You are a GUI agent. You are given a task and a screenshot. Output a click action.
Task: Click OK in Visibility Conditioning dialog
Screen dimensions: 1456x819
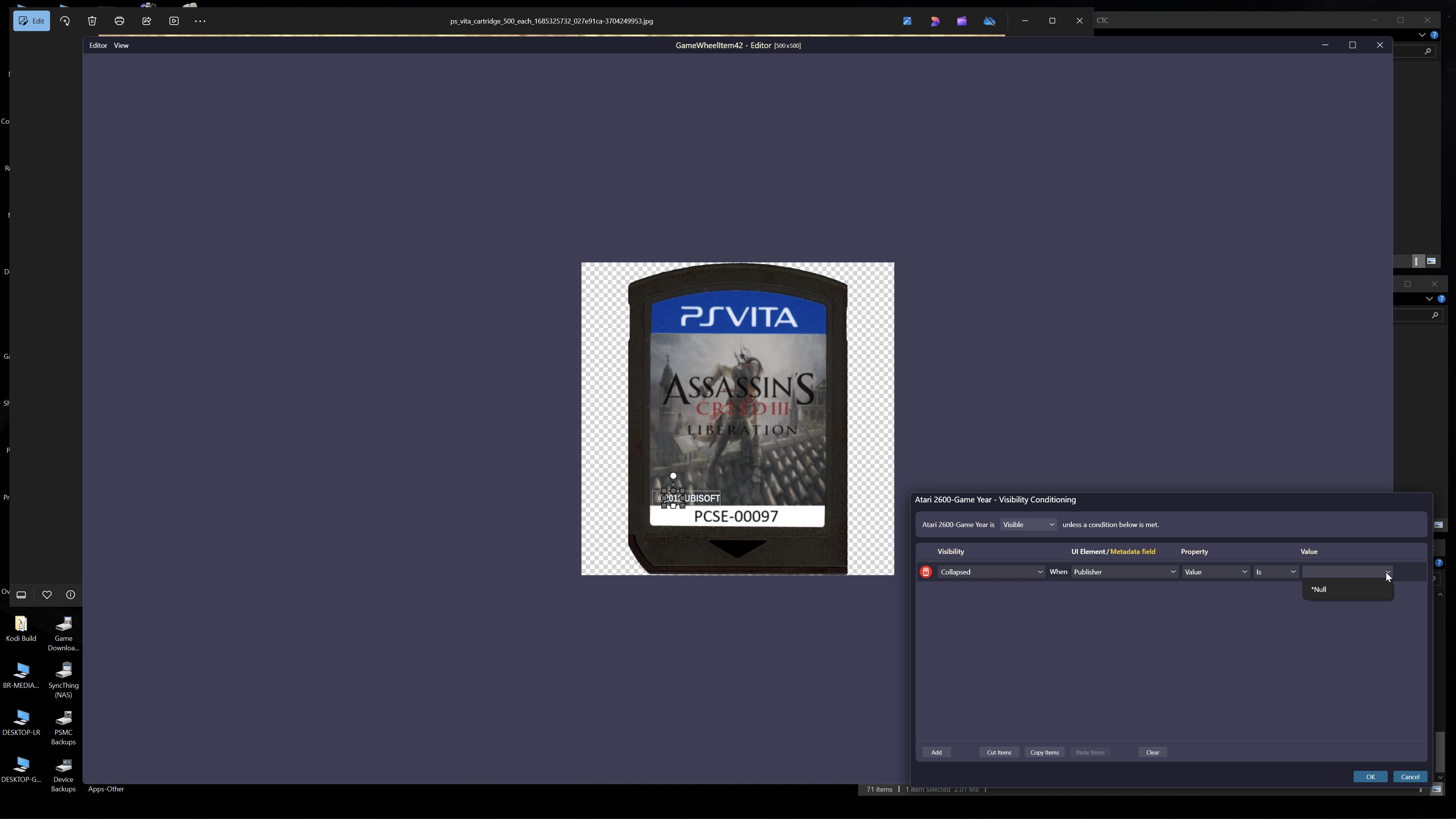1370,777
